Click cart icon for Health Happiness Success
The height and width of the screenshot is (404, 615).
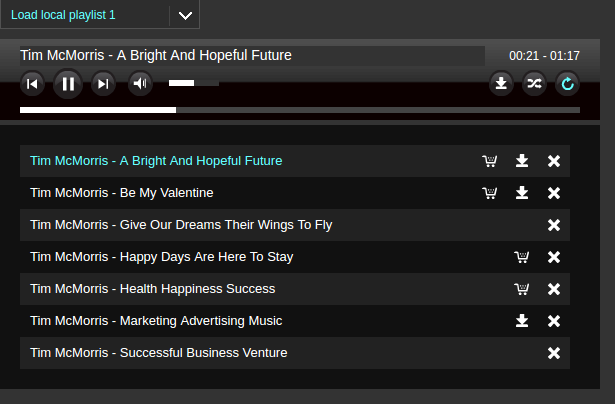tap(521, 289)
